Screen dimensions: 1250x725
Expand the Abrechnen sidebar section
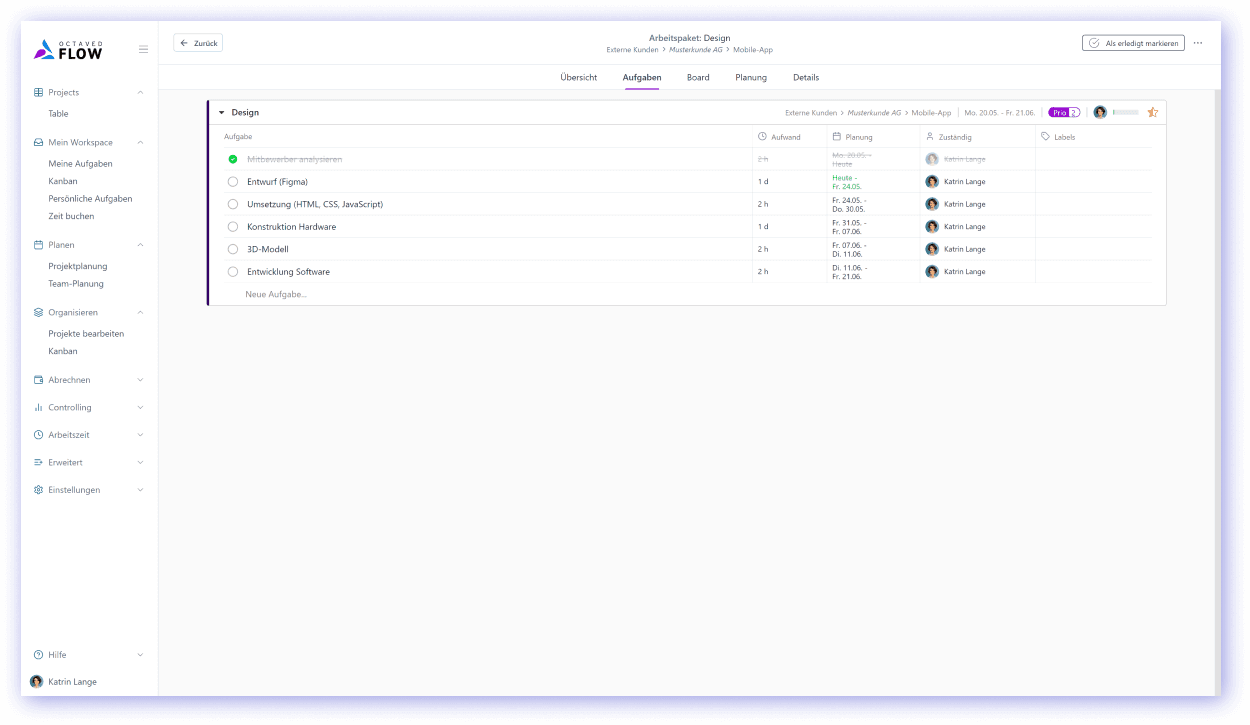coord(140,380)
